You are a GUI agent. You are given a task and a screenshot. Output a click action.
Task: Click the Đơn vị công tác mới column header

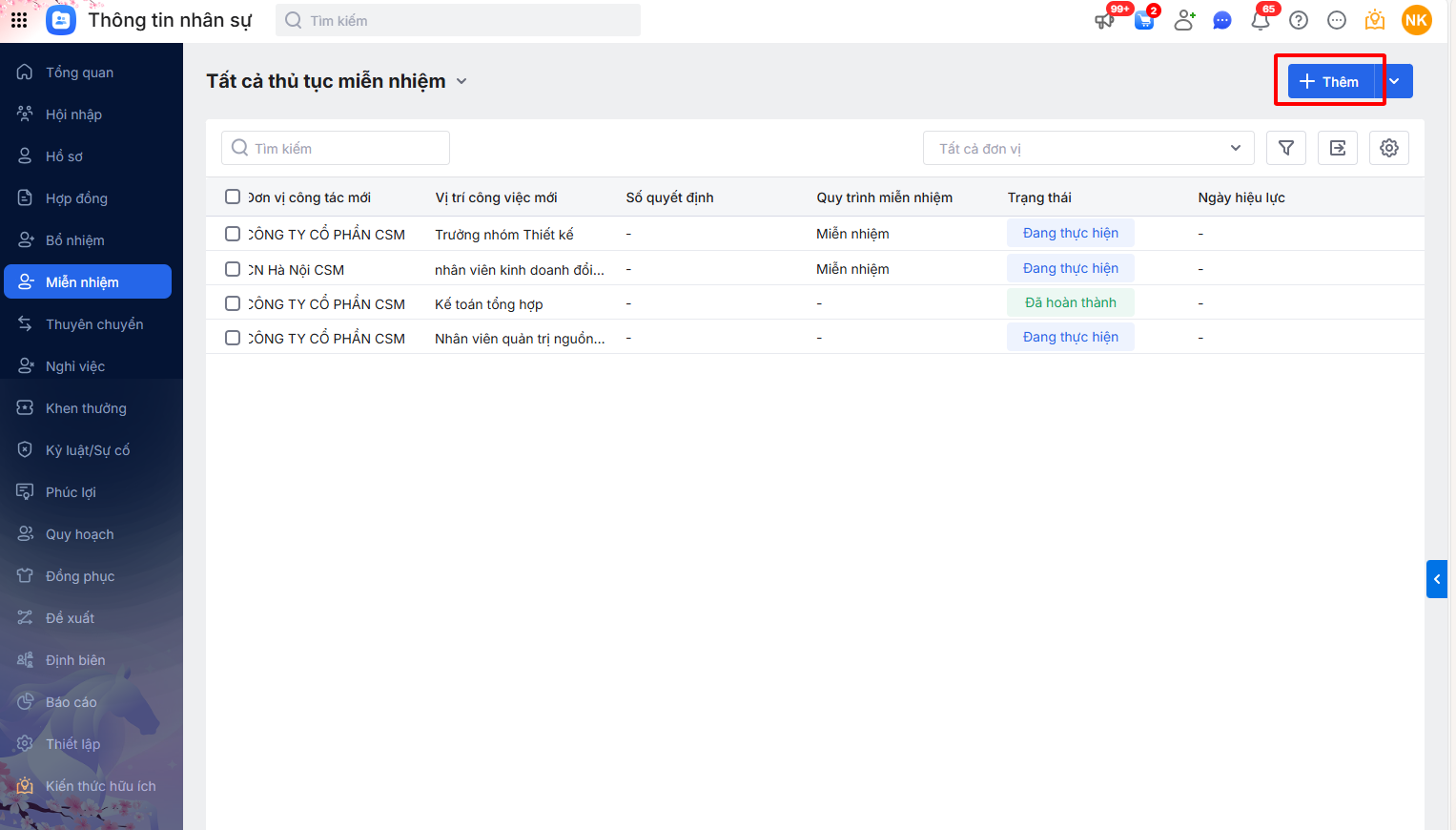coord(310,197)
